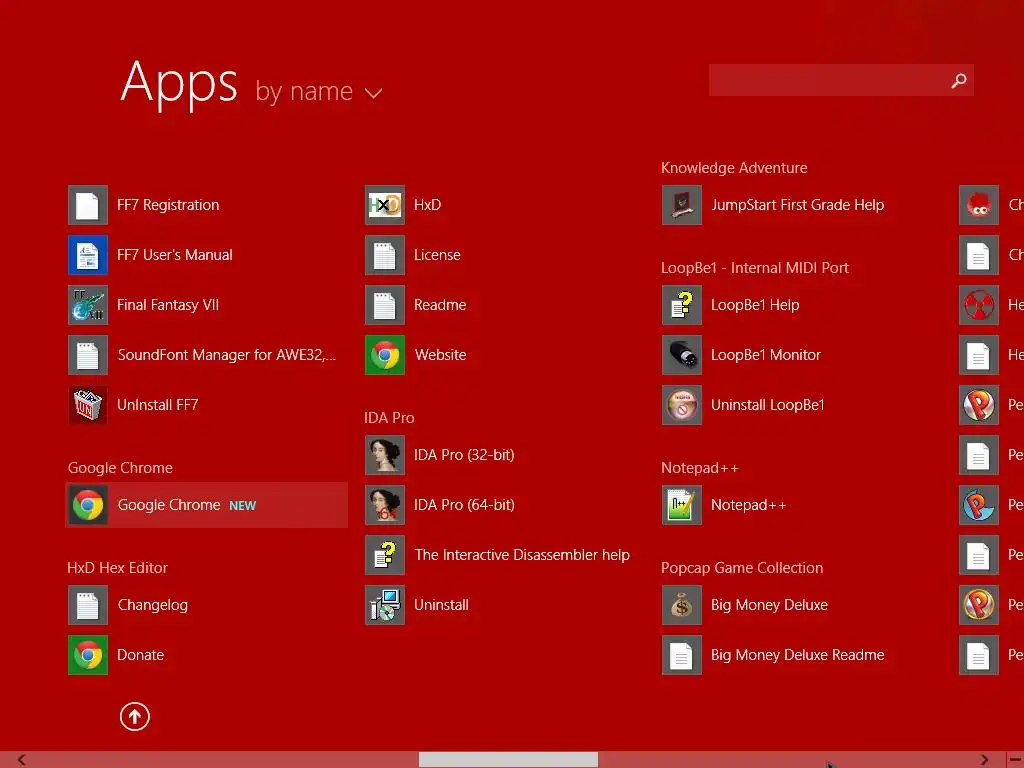
Task: Launch Big Money Deluxe money bag icon
Action: pos(682,605)
